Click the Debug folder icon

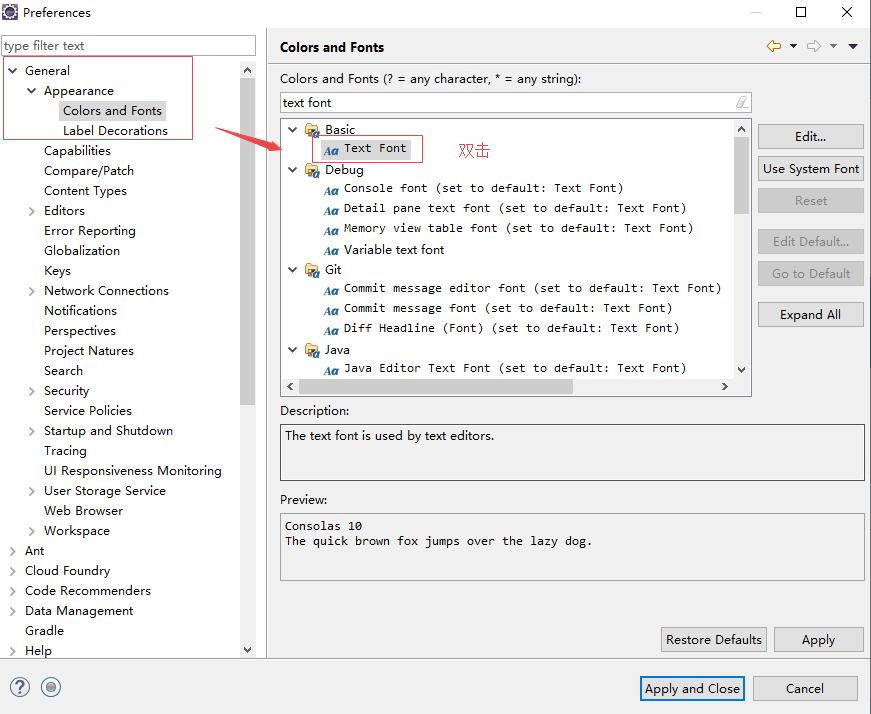click(312, 171)
